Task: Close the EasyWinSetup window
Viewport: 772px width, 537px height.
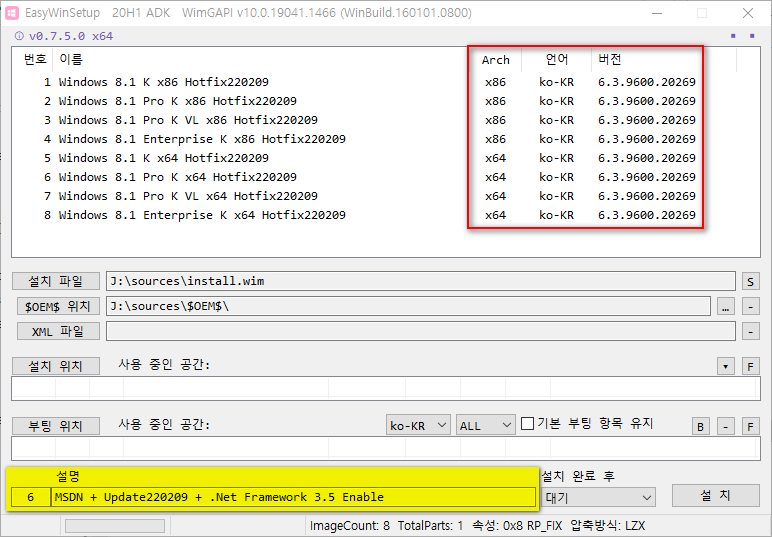Action: (x=747, y=13)
